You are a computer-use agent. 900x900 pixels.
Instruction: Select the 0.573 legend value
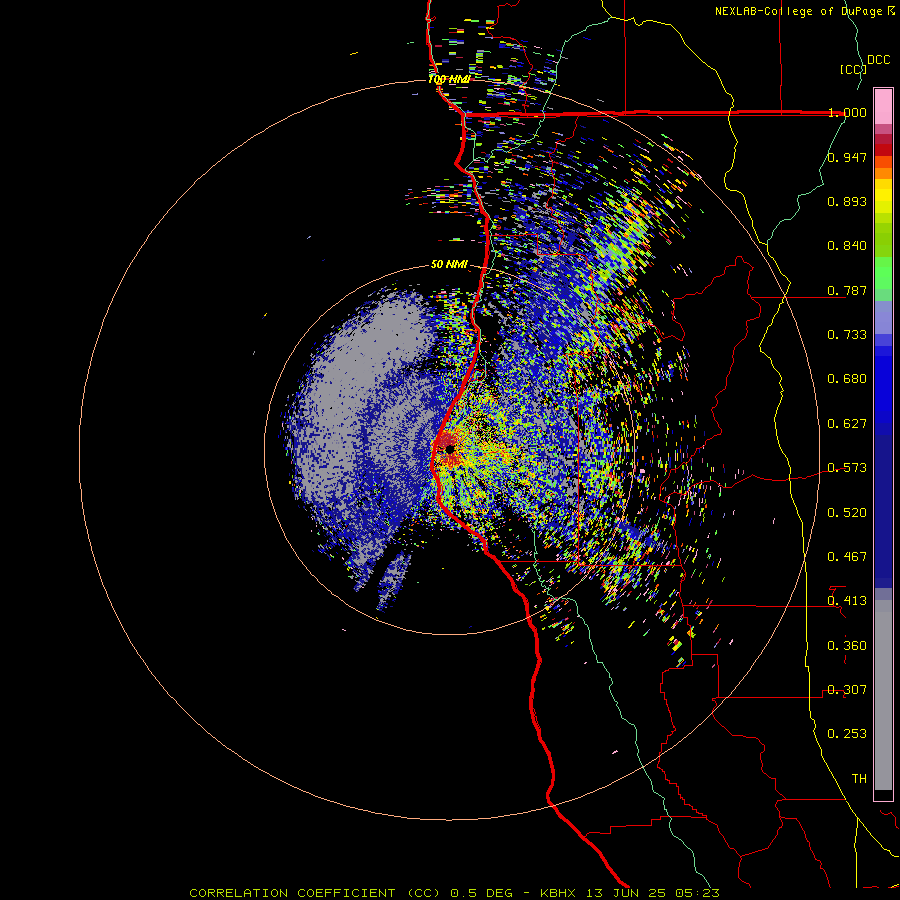847,468
